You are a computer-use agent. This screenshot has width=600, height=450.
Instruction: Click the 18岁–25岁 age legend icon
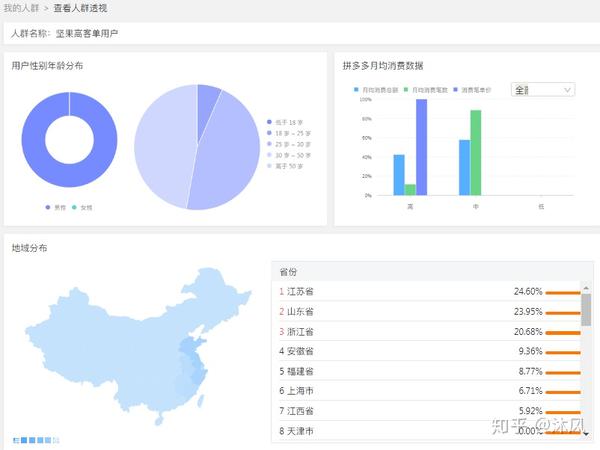[269, 133]
